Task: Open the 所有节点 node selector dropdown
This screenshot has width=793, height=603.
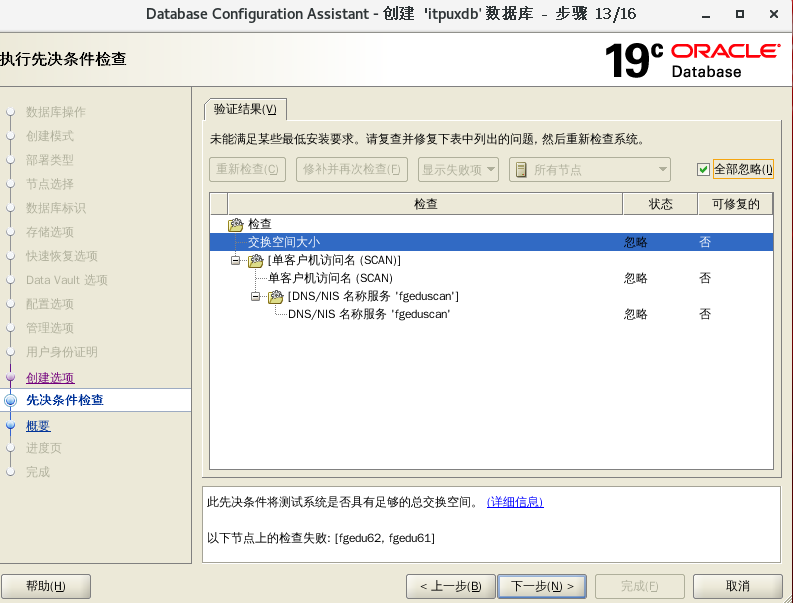Action: click(x=590, y=169)
